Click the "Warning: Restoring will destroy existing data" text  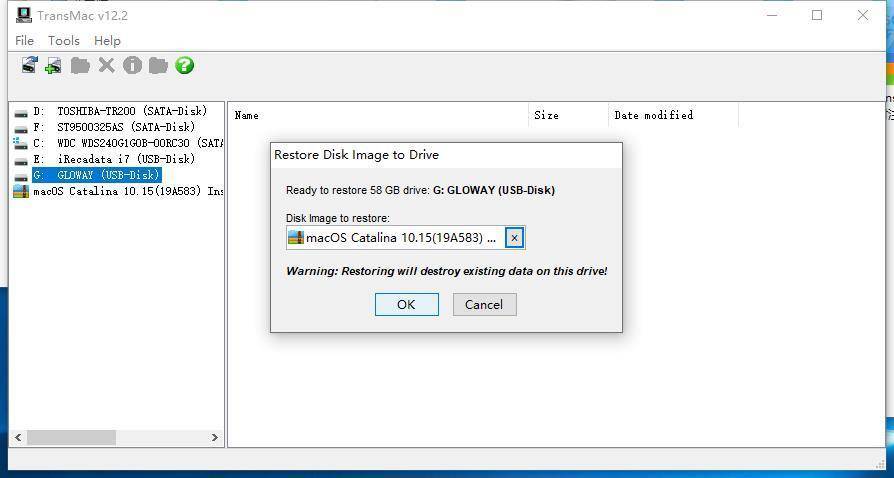(x=446, y=271)
